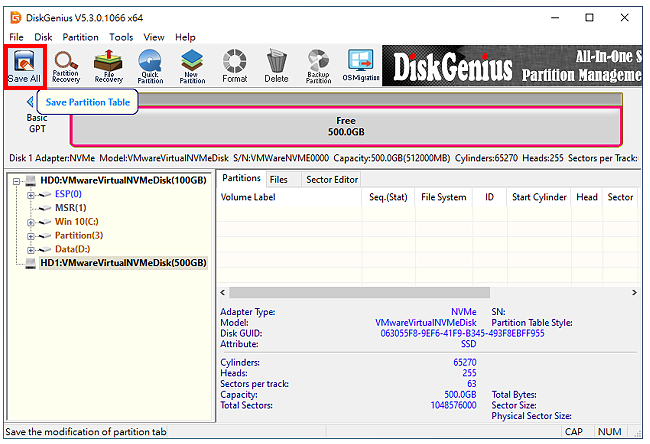Open the Disk menu
650x444 pixels.
coord(43,37)
